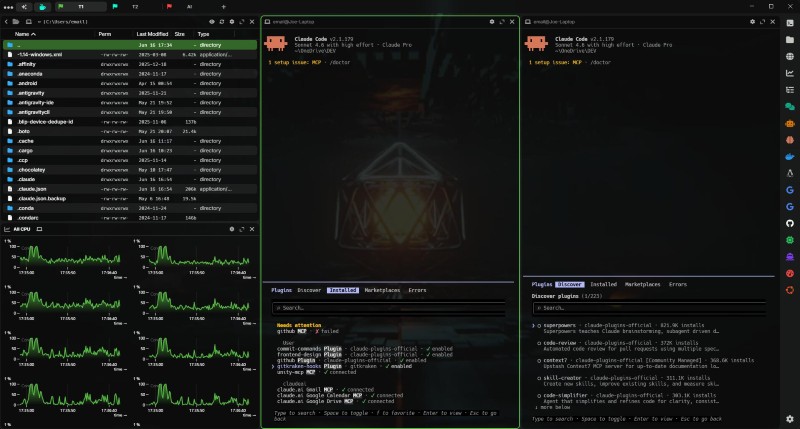Open sidebar settings gear at bottom

(790, 419)
